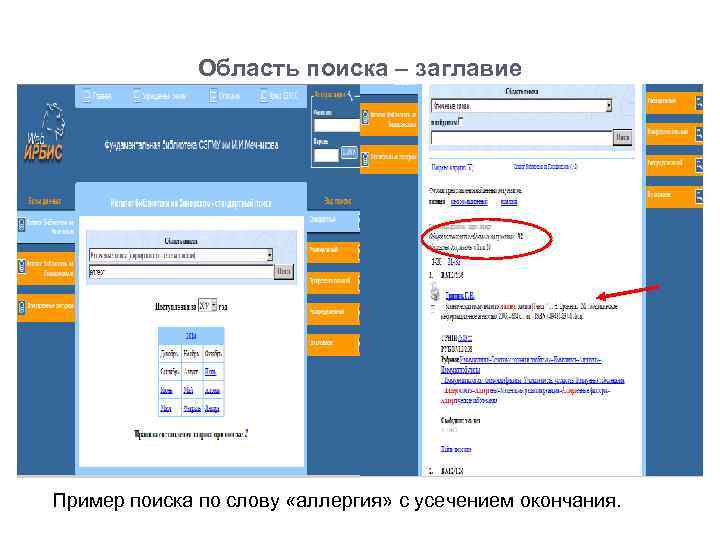The height and width of the screenshot is (540, 720).
Task: Click the question mark help link below calendar
Action: click(x=247, y=433)
